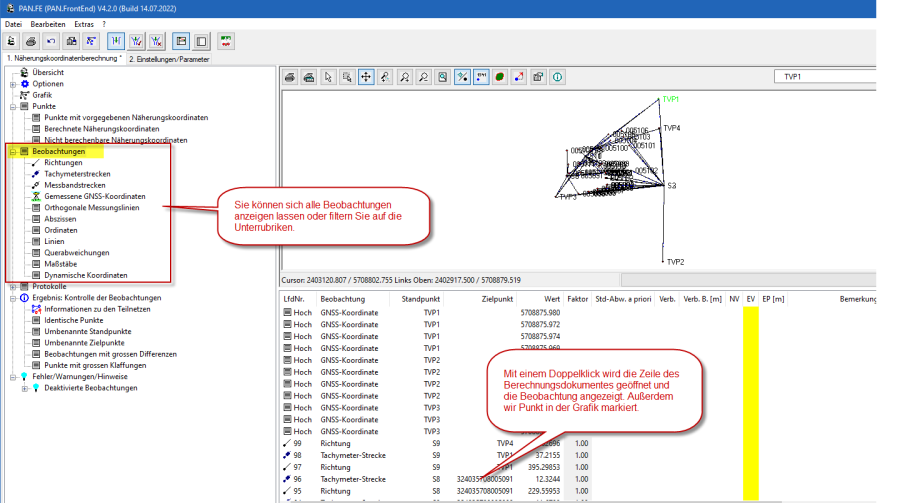
Task: Collapse the Beobachtungen tree node
Action: (x=13, y=151)
